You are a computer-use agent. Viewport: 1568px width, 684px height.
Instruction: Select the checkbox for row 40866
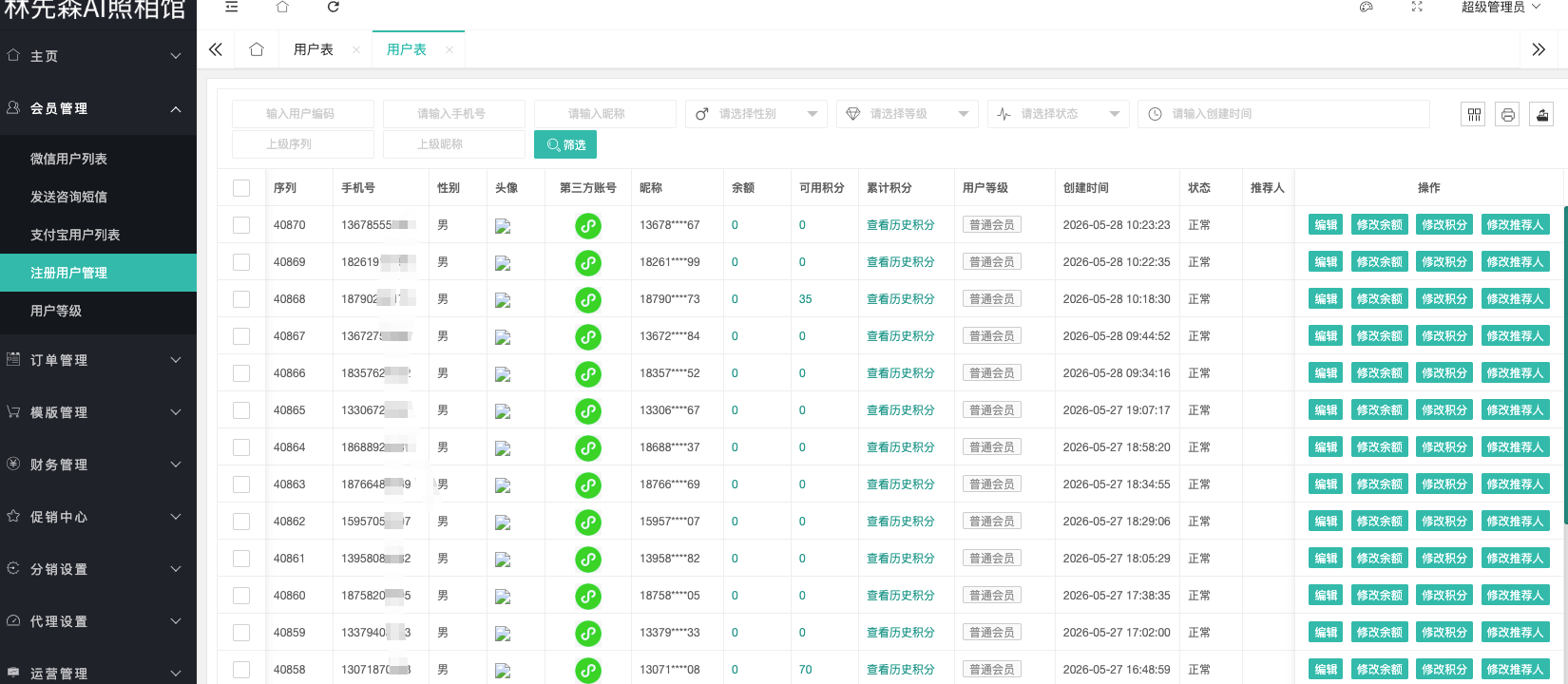pyautogui.click(x=241, y=373)
